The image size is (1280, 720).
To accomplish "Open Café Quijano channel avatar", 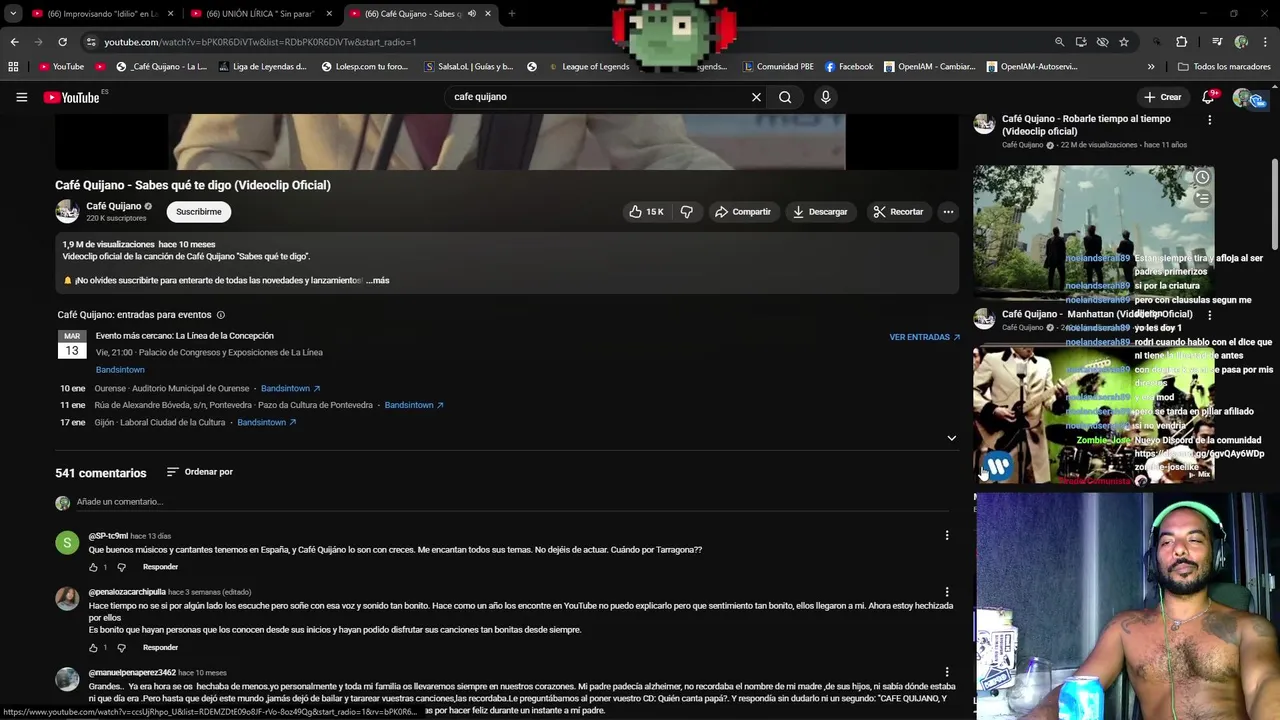I will (67, 211).
